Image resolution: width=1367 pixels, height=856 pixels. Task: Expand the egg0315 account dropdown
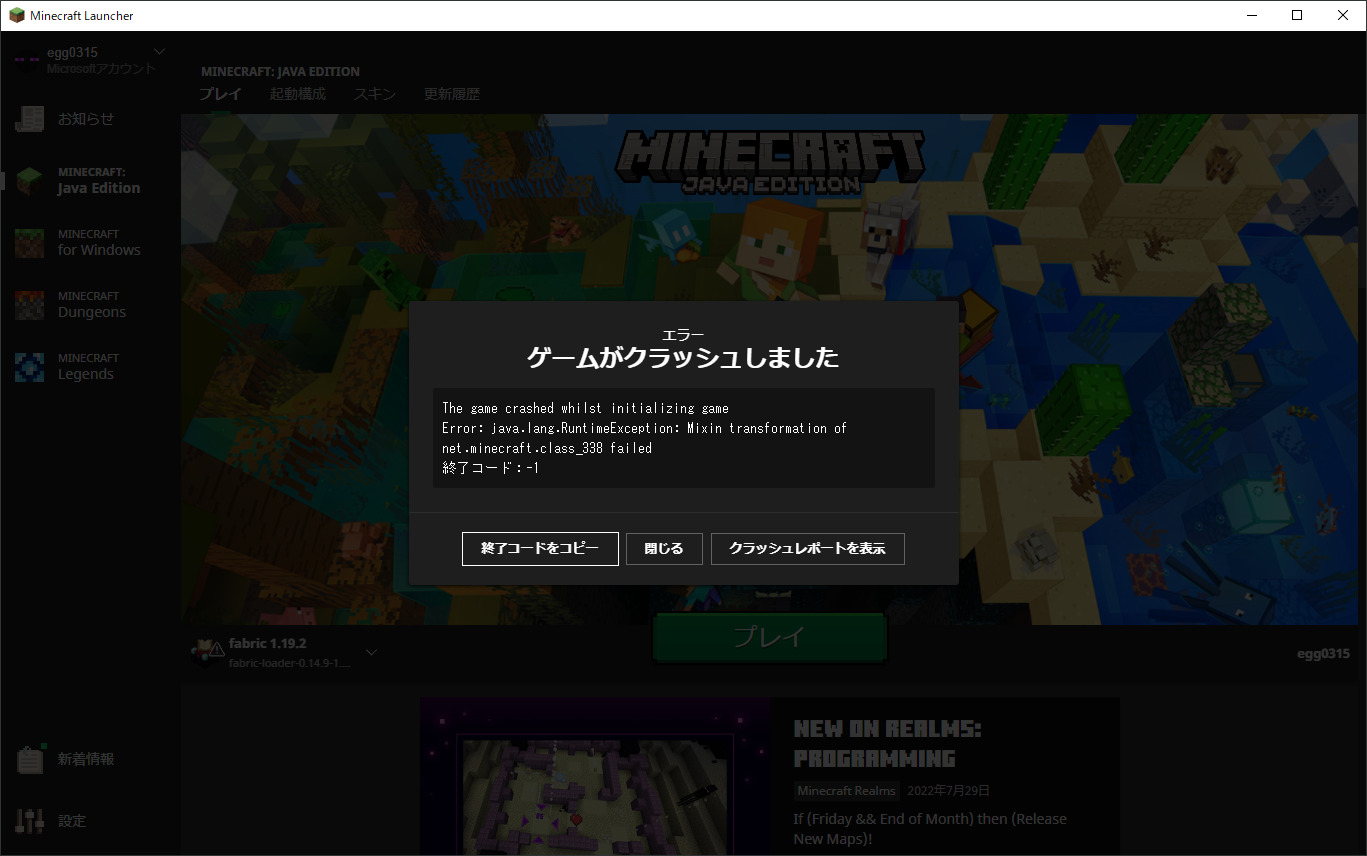pyautogui.click(x=158, y=50)
